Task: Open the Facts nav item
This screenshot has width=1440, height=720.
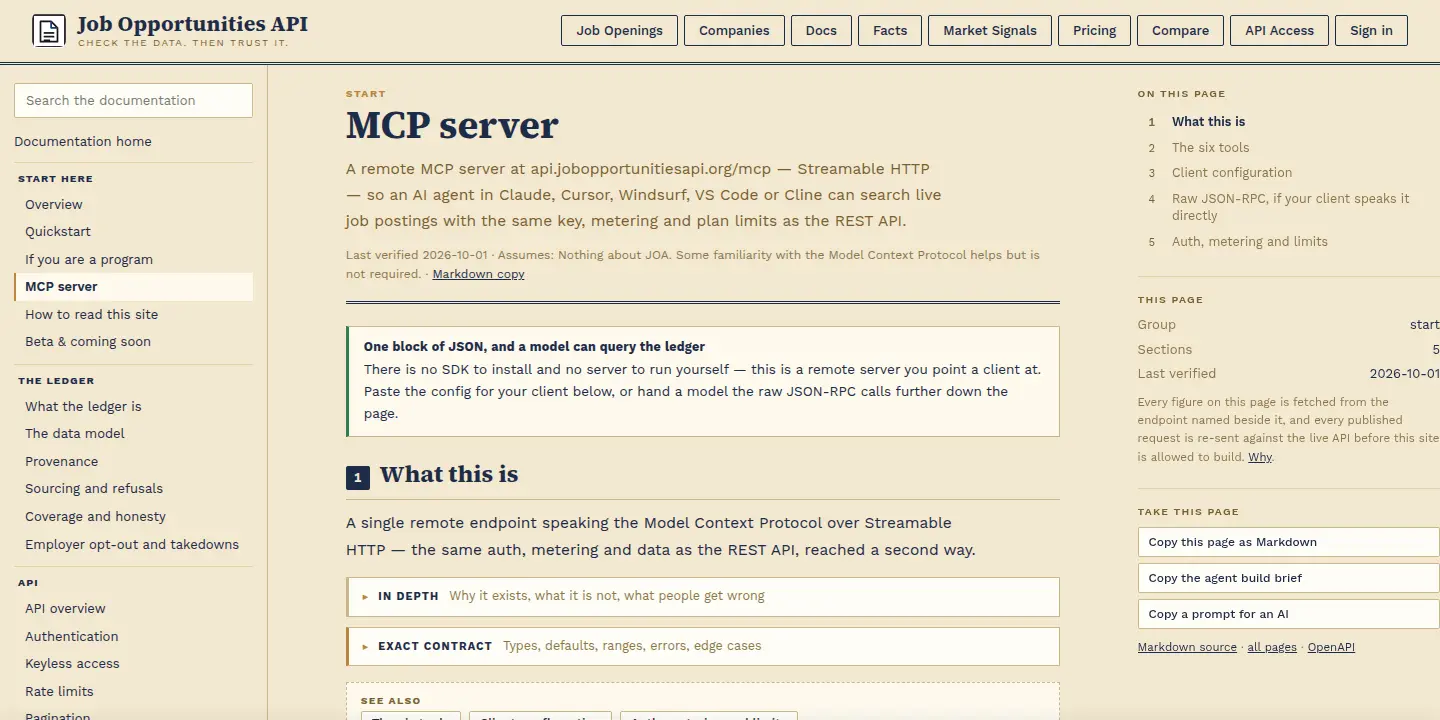Action: [x=890, y=30]
